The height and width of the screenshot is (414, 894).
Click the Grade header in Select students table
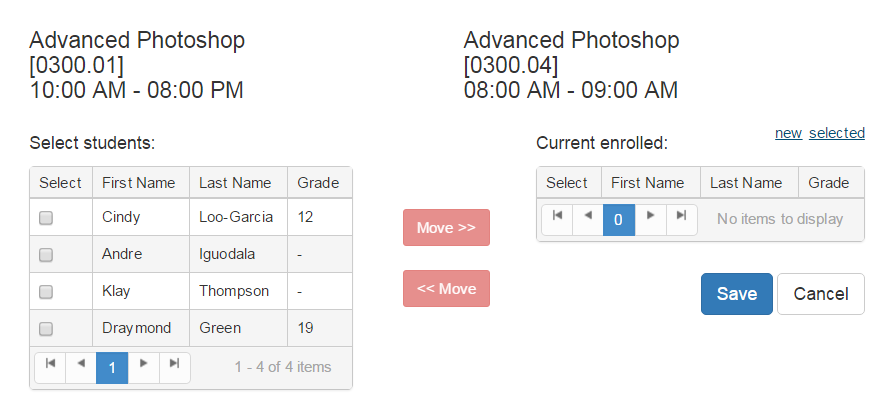(318, 183)
